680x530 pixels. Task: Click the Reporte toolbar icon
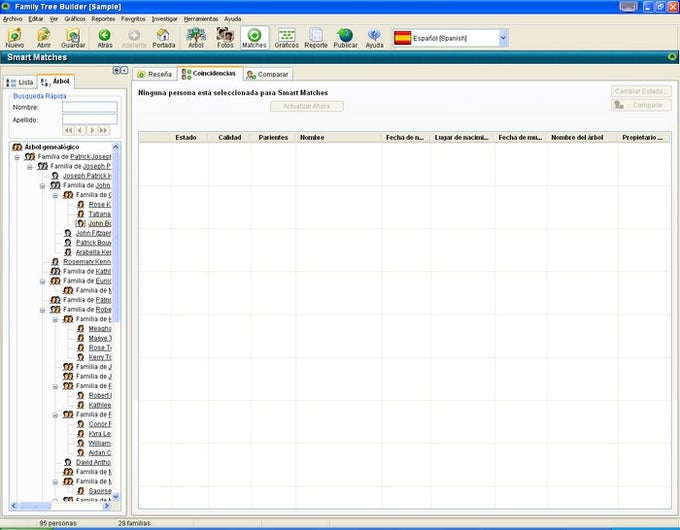click(x=316, y=37)
